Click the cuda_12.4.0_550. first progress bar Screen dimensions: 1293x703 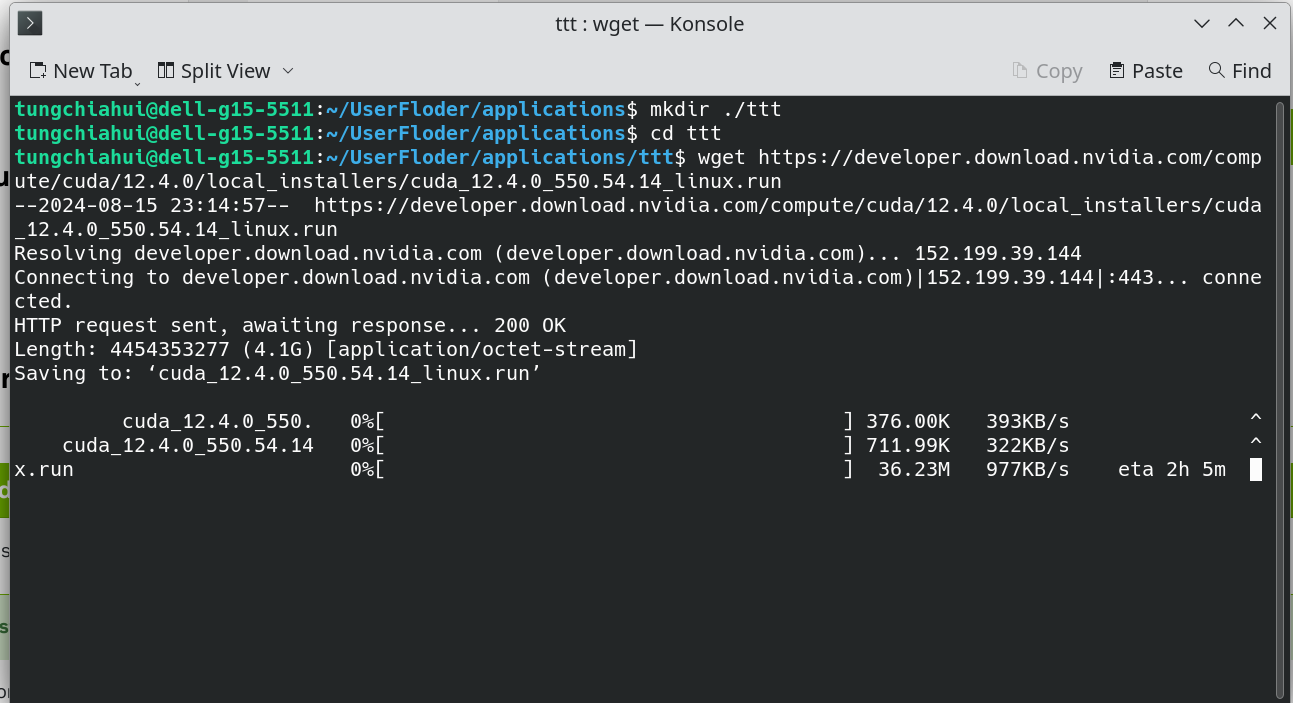tap(615, 421)
